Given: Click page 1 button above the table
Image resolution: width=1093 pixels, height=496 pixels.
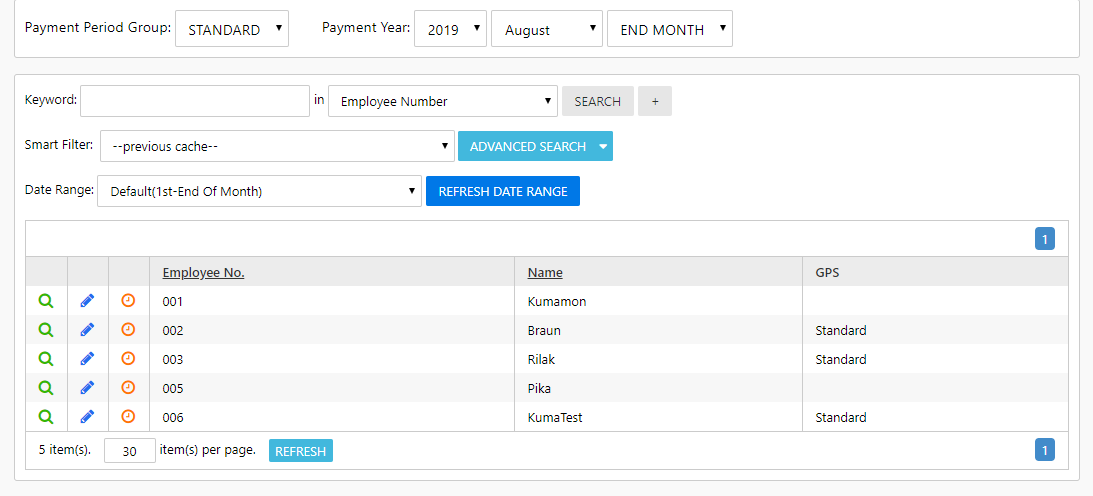Looking at the screenshot, I should 1045,239.
